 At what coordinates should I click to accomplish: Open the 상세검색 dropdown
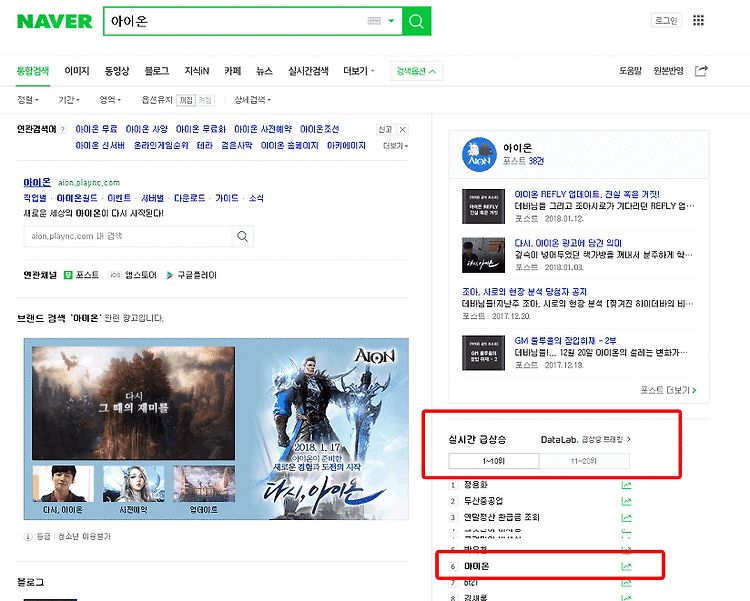[253, 100]
